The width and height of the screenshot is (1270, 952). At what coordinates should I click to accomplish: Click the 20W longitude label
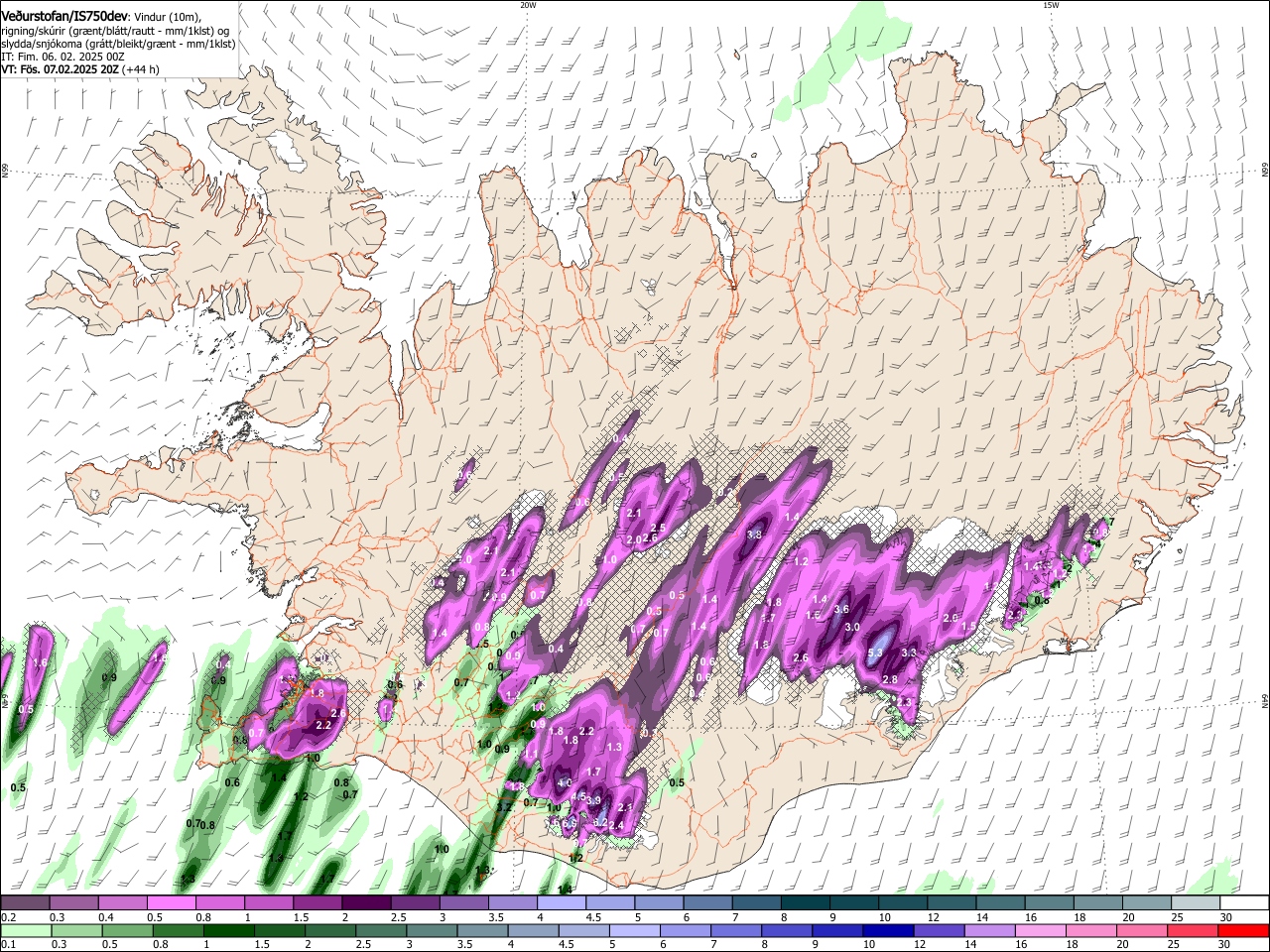[528, 5]
